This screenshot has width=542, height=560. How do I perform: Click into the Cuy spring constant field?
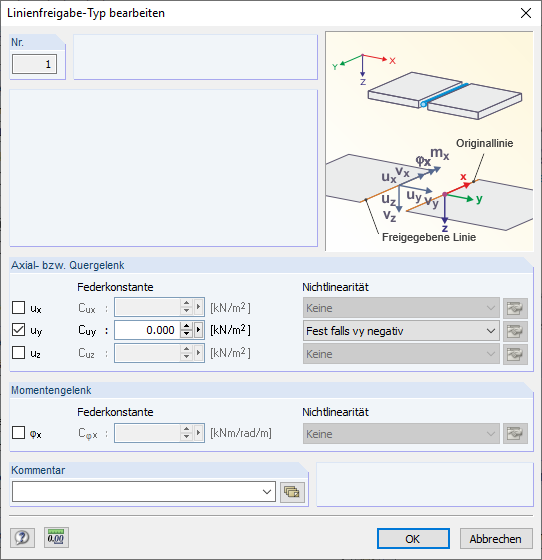pos(147,330)
